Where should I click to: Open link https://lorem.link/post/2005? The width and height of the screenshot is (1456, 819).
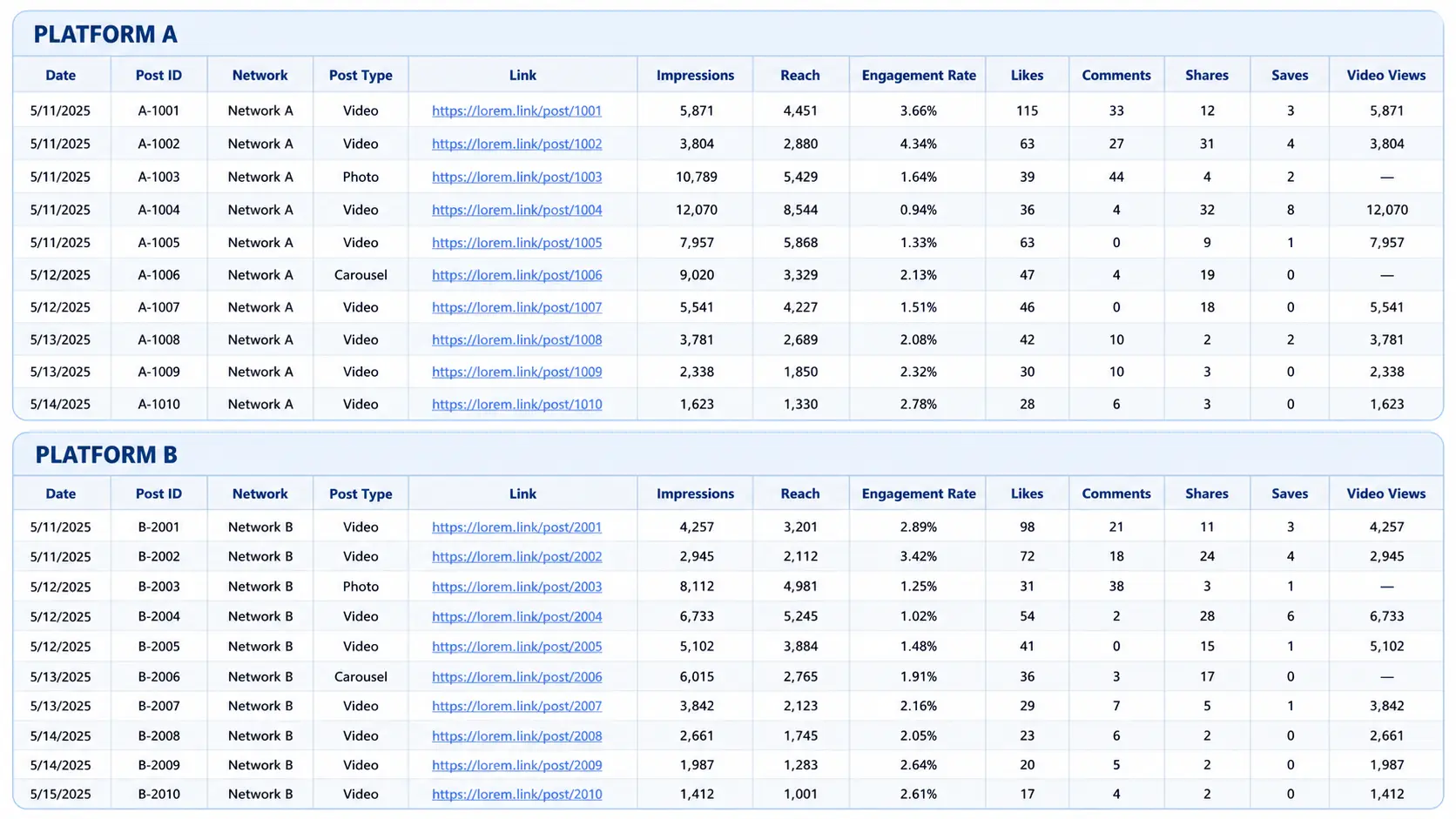[x=516, y=647]
